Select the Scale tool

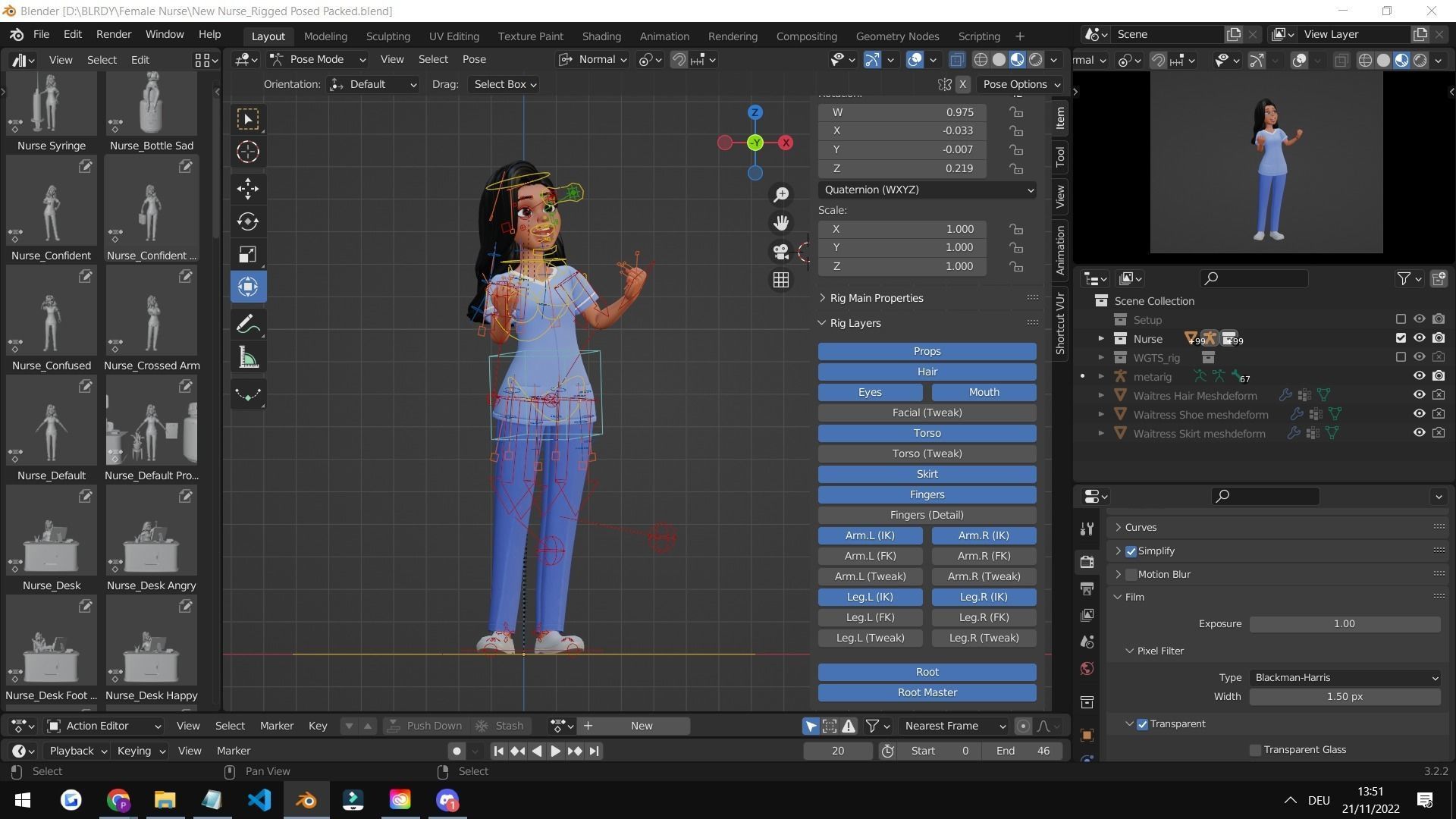(x=248, y=254)
